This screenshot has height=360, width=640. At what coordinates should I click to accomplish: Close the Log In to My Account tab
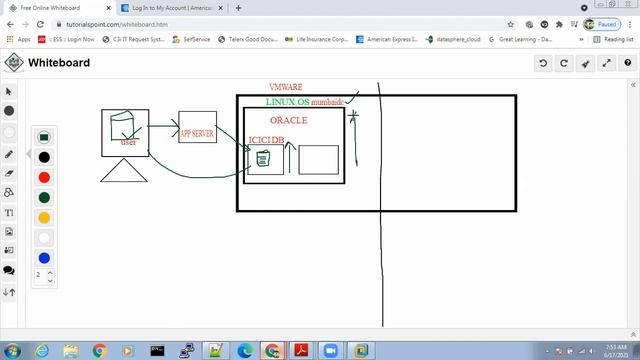[x=220, y=8]
